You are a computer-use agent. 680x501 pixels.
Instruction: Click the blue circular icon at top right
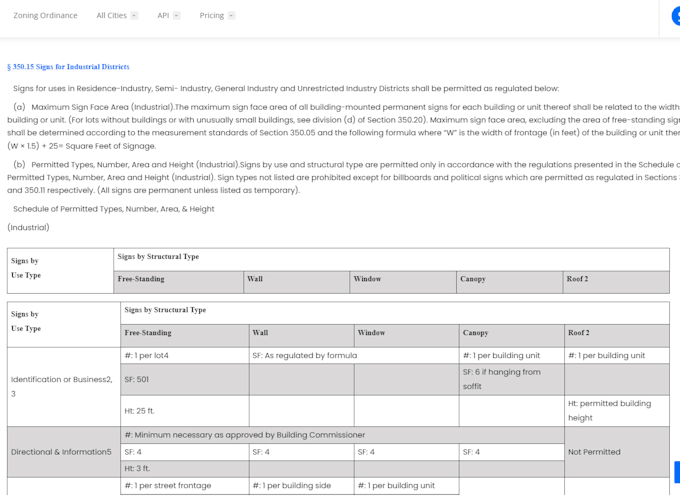(676, 16)
